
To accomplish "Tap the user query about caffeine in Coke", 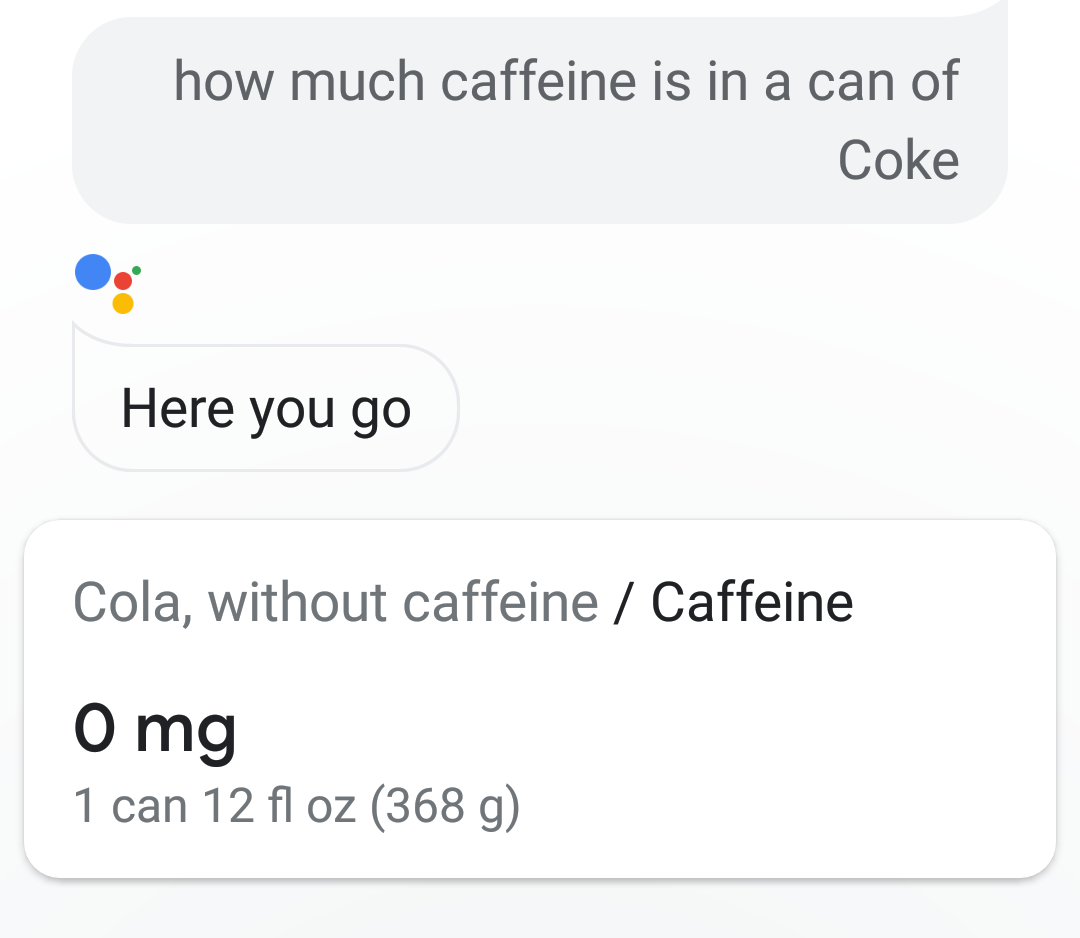I will pyautogui.click(x=540, y=121).
